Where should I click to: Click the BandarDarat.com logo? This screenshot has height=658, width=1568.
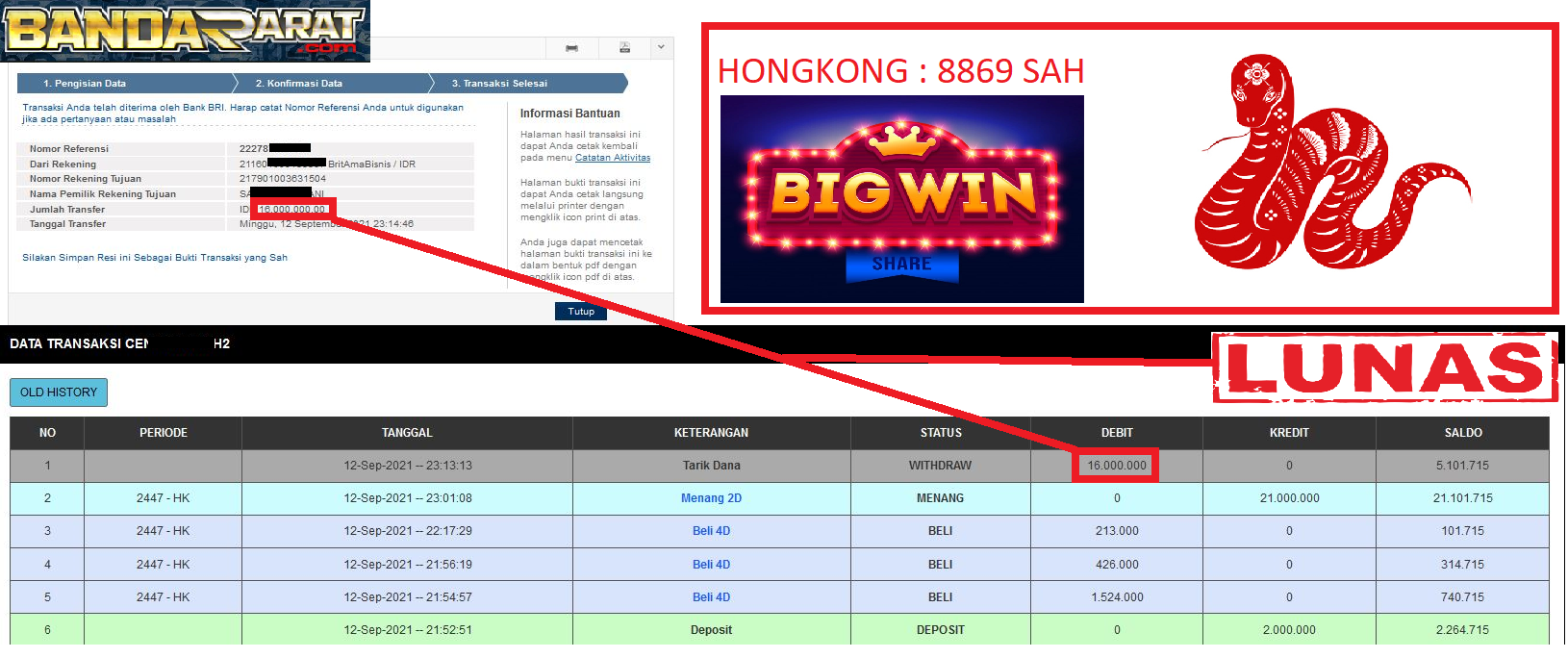185,31
